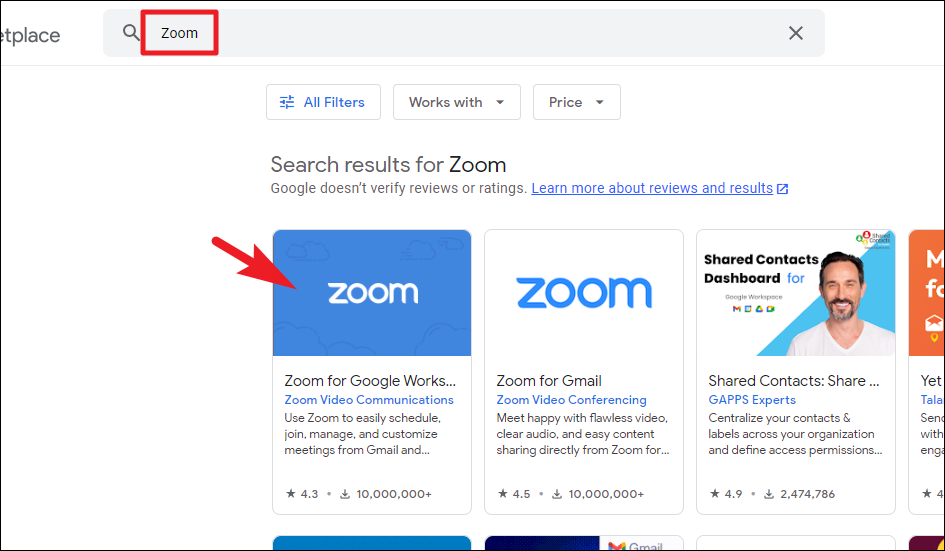Screen dimensions: 945x551
Task: Click the Search results for Zoom heading
Action: point(388,165)
